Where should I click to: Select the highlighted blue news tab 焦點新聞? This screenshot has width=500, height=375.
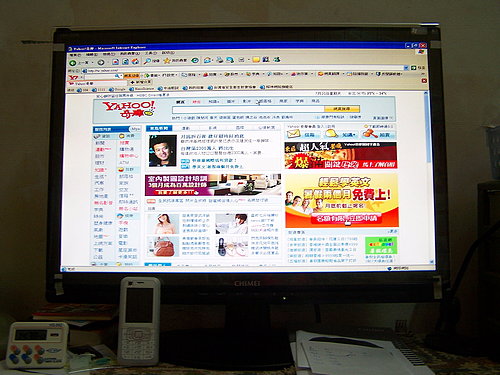159,128
